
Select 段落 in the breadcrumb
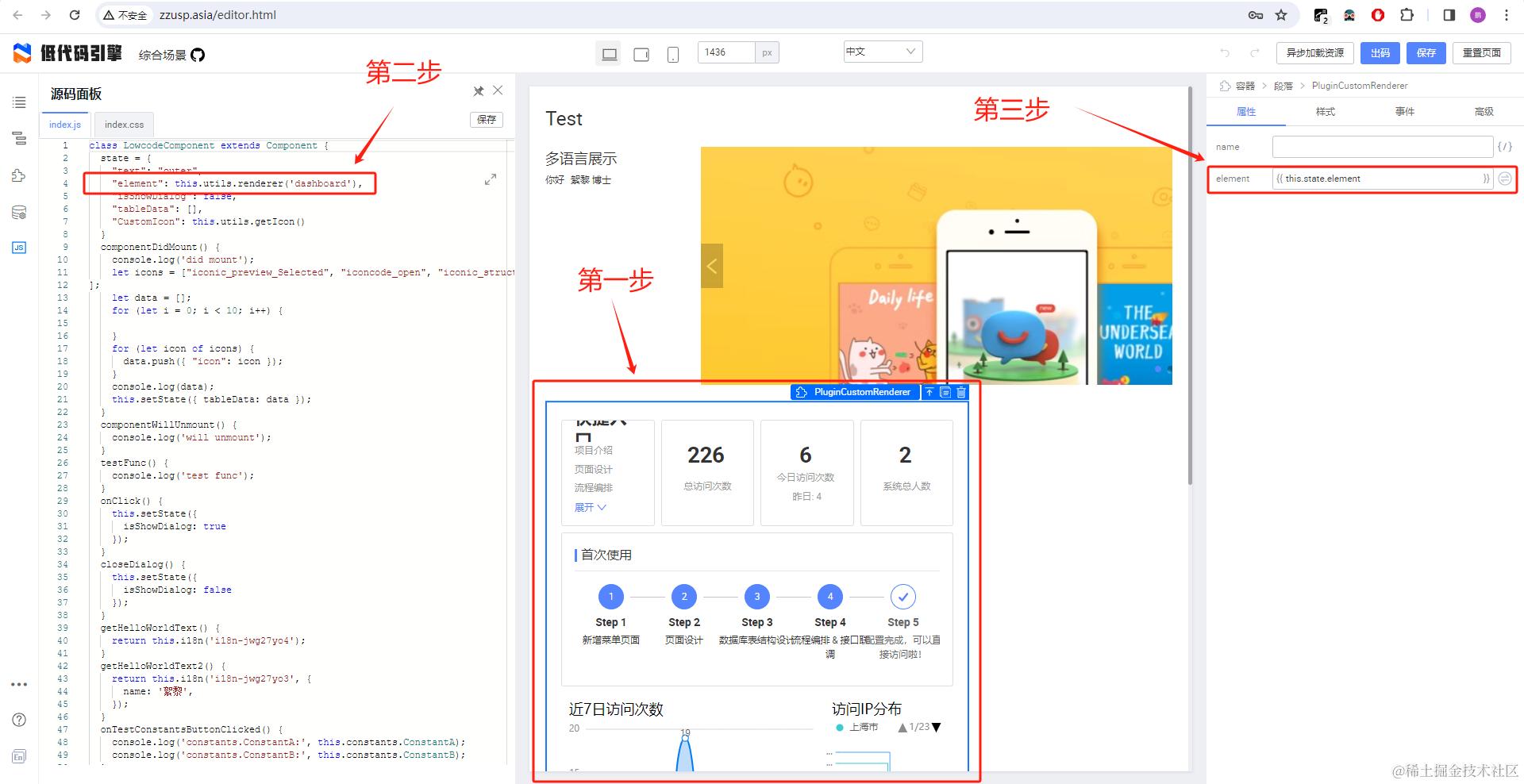click(x=1283, y=86)
